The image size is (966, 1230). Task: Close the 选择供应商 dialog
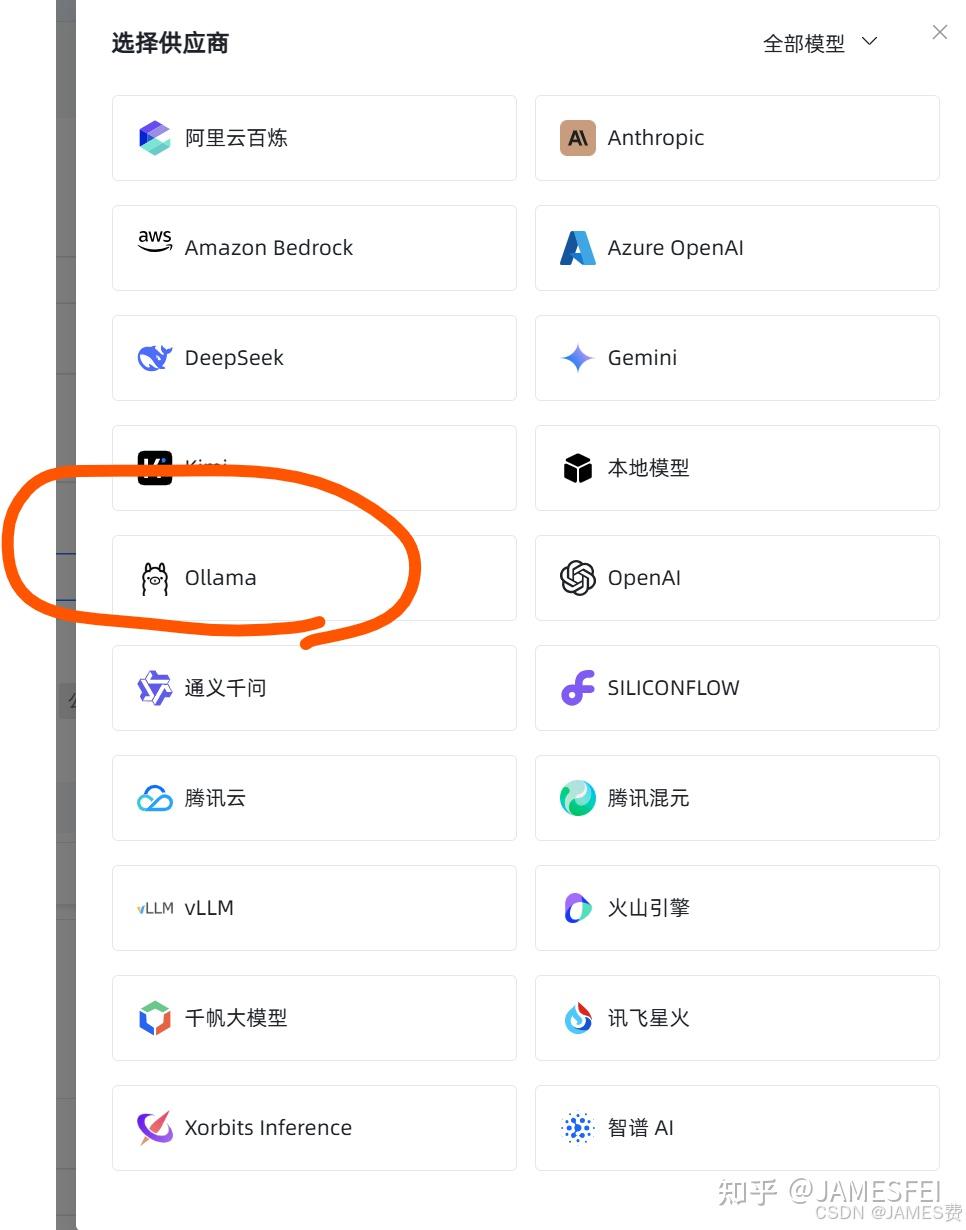pyautogui.click(x=939, y=32)
